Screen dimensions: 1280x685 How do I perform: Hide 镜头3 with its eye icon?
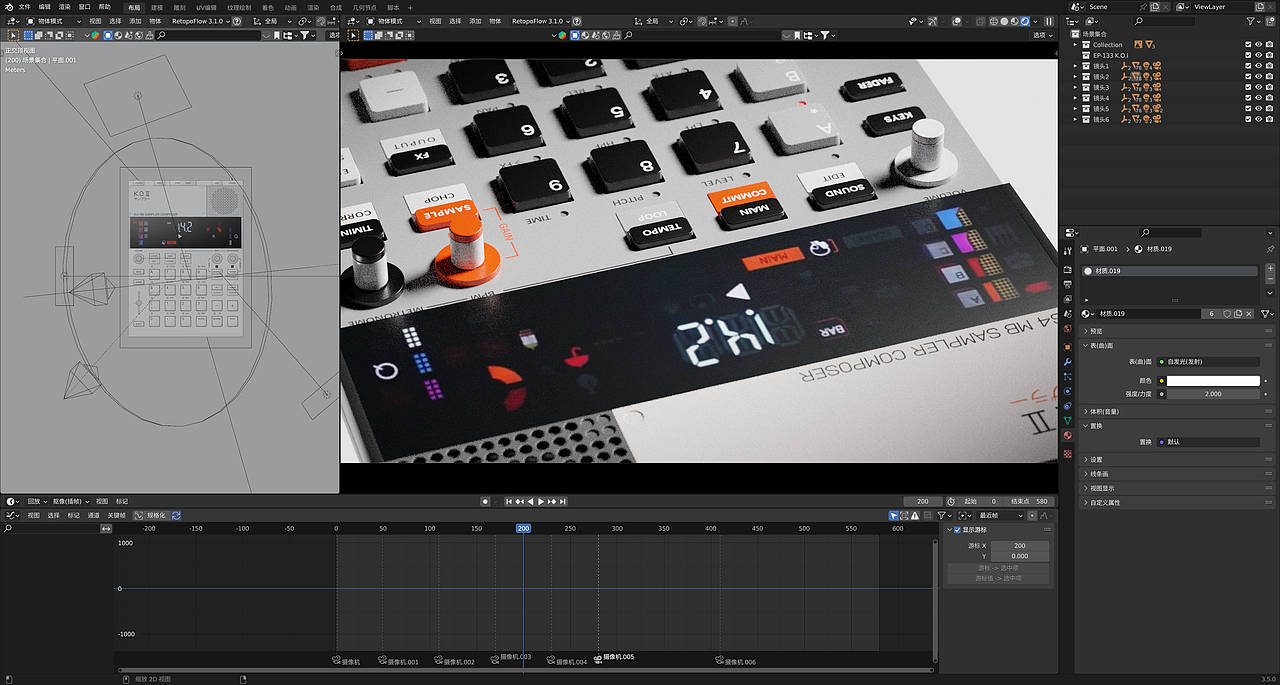[1259, 87]
